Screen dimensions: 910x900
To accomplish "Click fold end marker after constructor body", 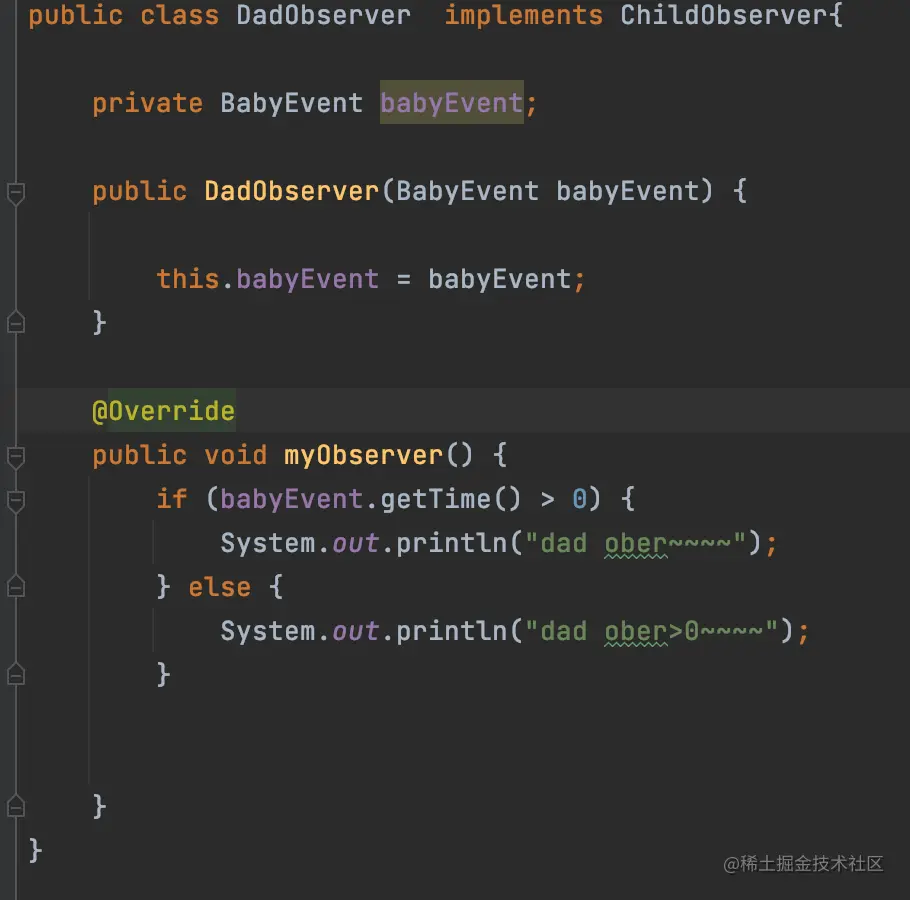I will coord(16,321).
